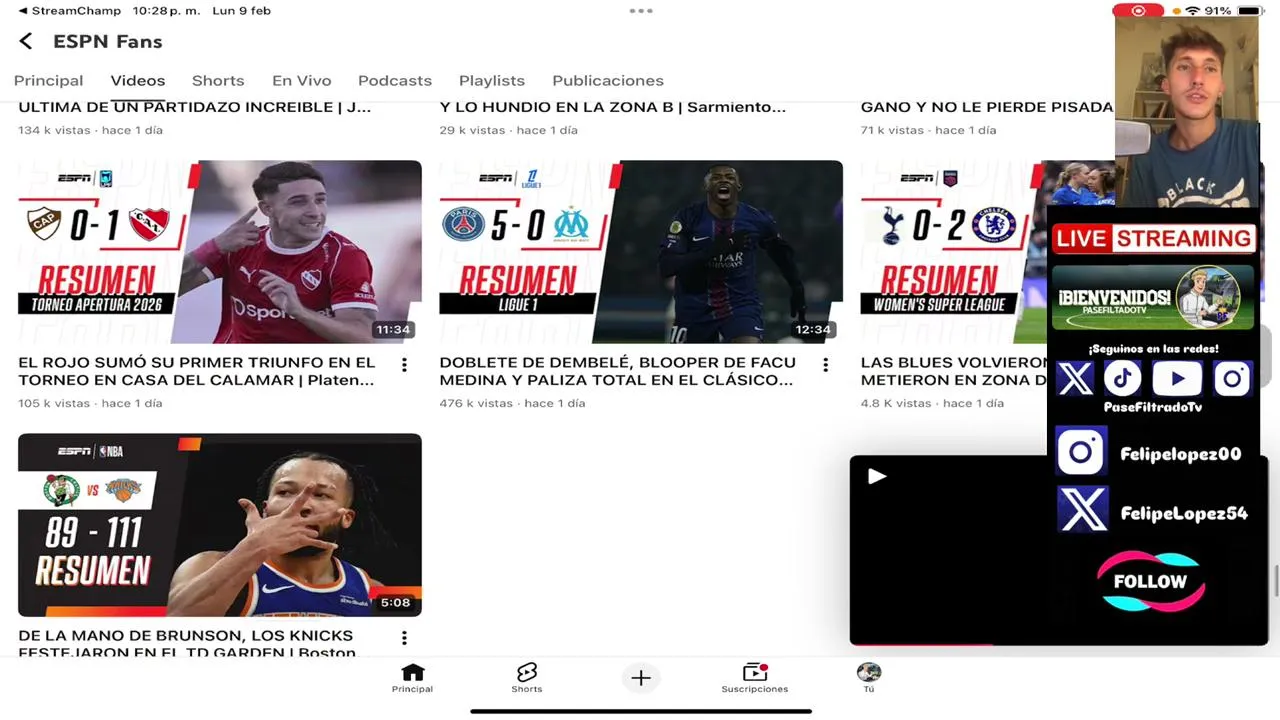This screenshot has height=720, width=1280.
Task: Tap the plus create button
Action: [x=641, y=678]
